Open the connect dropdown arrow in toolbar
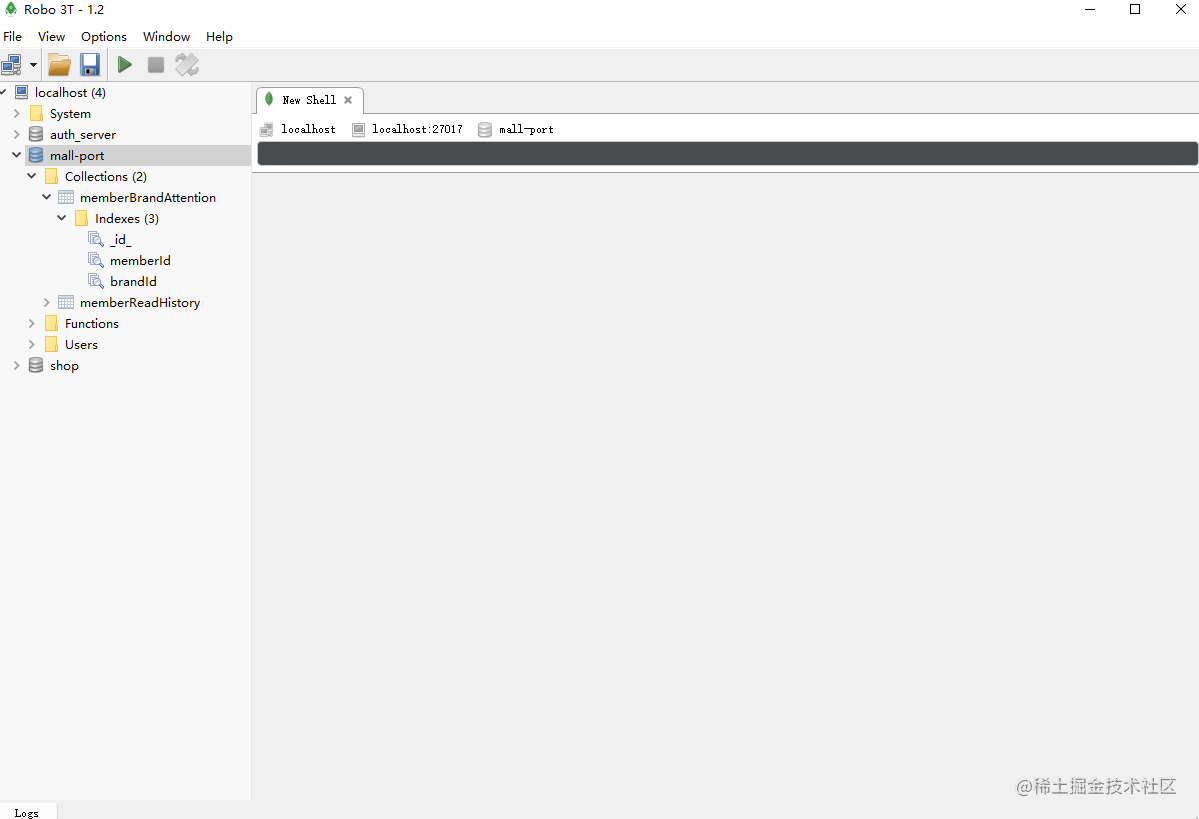 (33, 65)
